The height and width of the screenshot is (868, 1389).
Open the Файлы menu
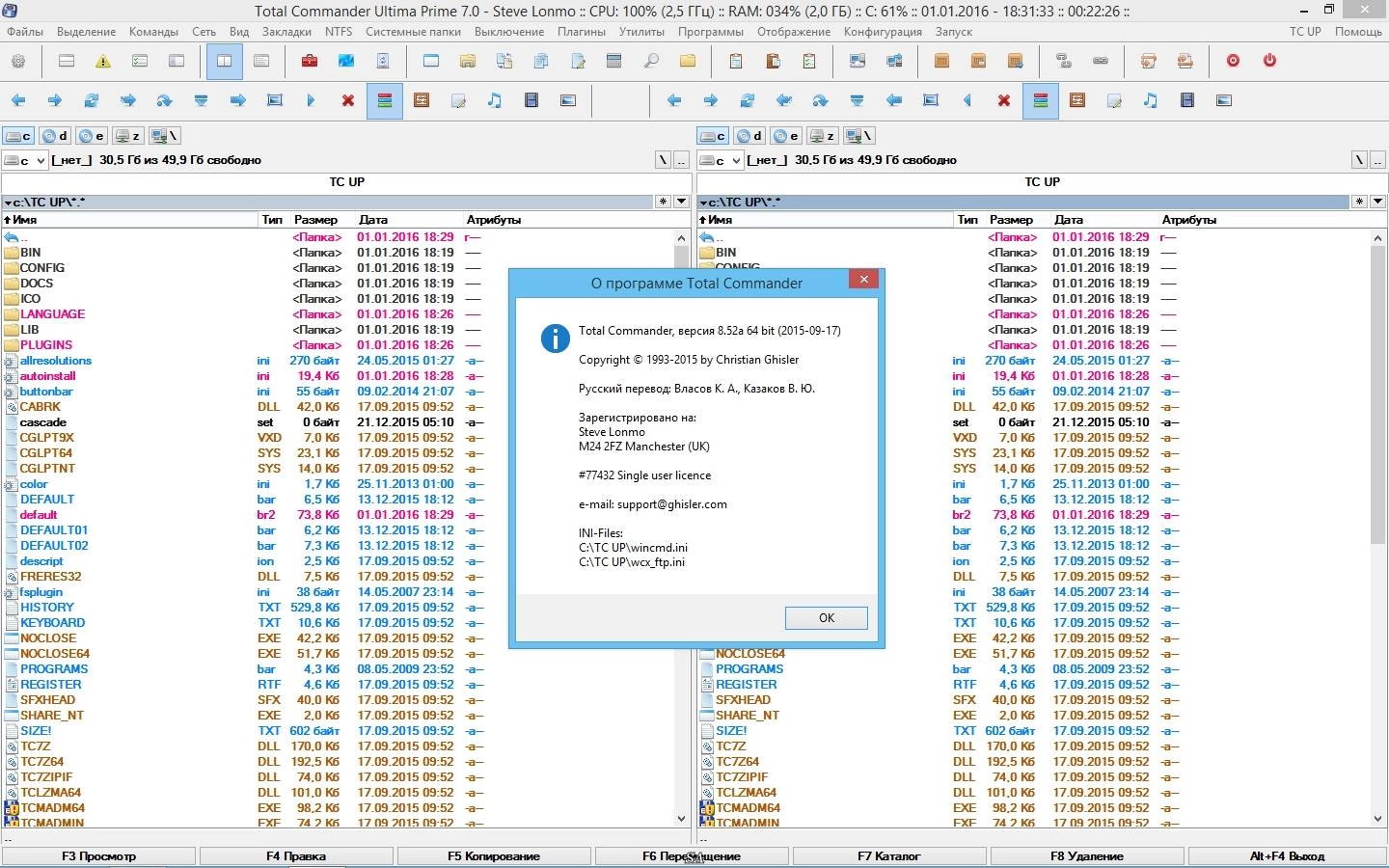(25, 31)
